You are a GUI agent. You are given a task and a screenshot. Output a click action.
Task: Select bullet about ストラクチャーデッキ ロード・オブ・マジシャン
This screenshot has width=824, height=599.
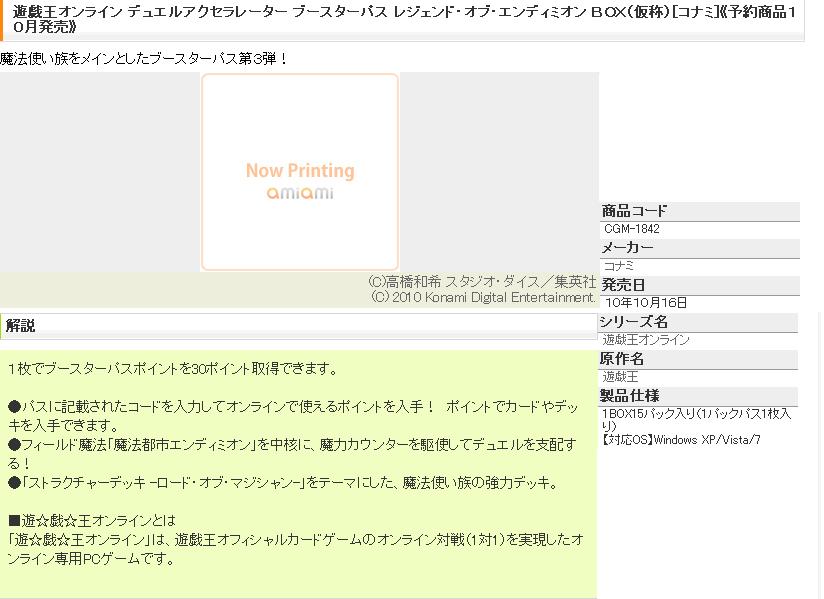point(284,483)
